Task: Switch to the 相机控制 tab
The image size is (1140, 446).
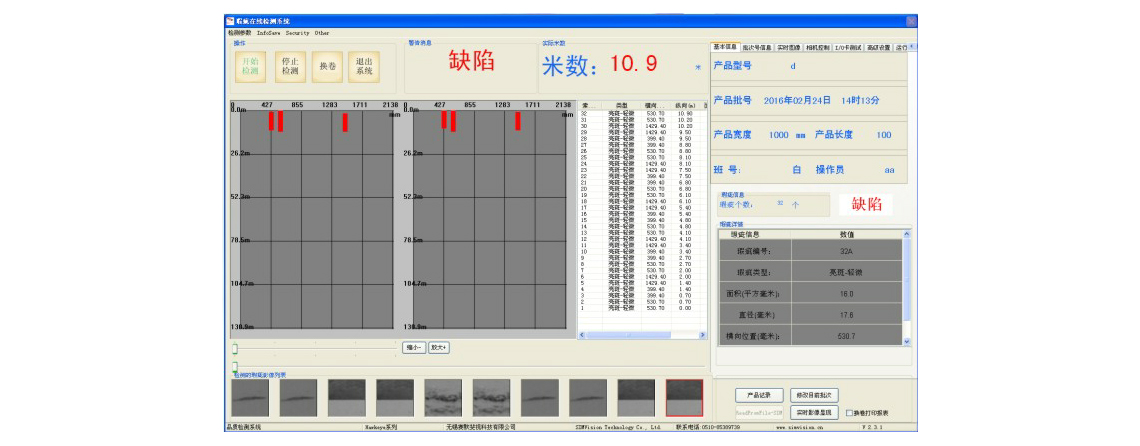Action: click(x=819, y=47)
